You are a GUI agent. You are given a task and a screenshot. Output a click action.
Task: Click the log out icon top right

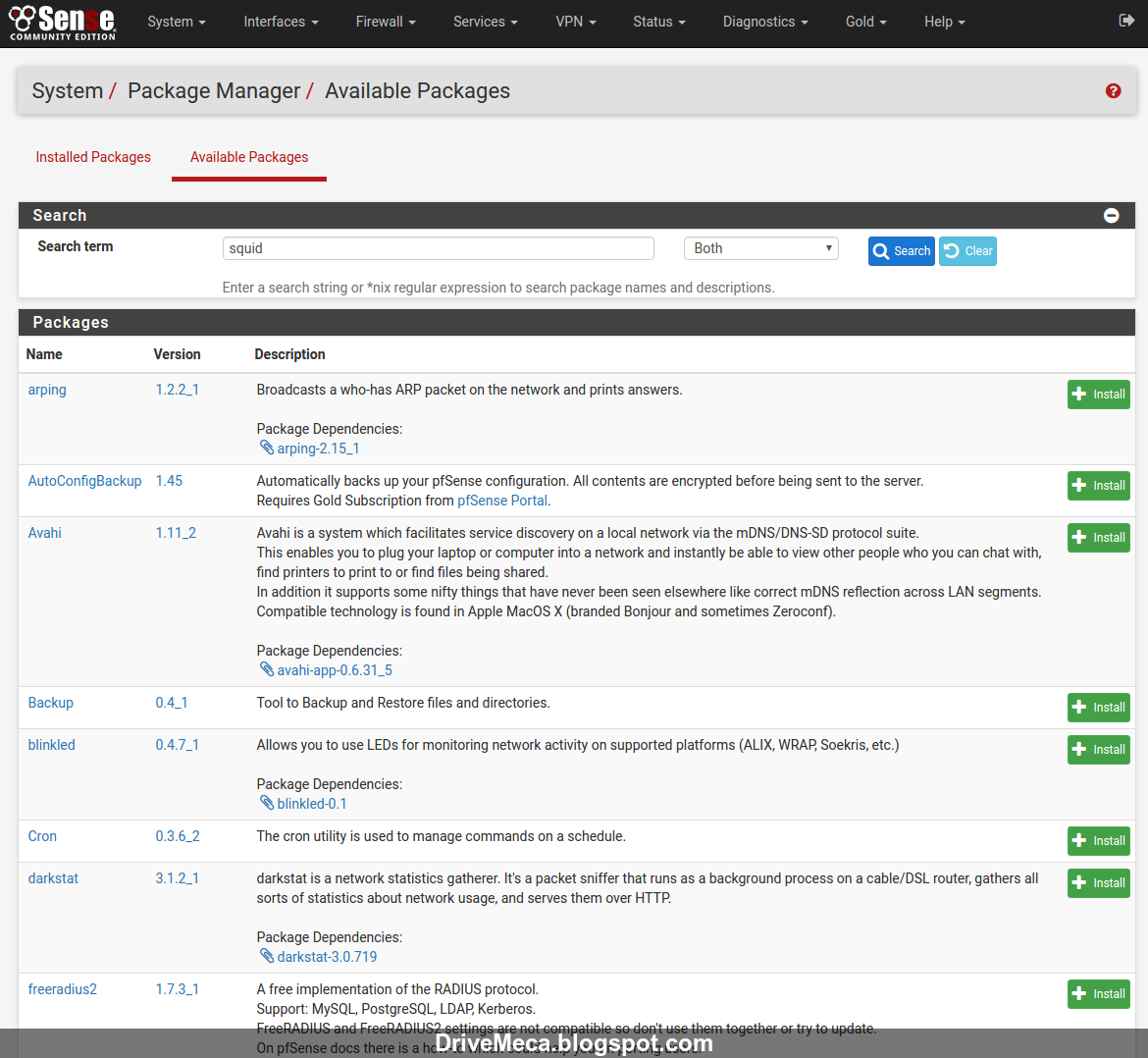tap(1126, 20)
